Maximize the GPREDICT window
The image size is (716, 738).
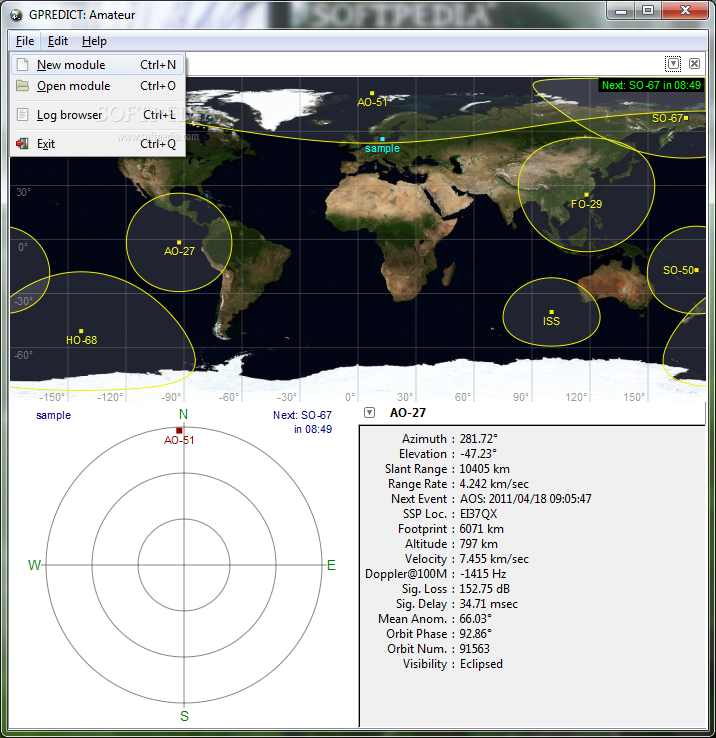click(x=648, y=10)
